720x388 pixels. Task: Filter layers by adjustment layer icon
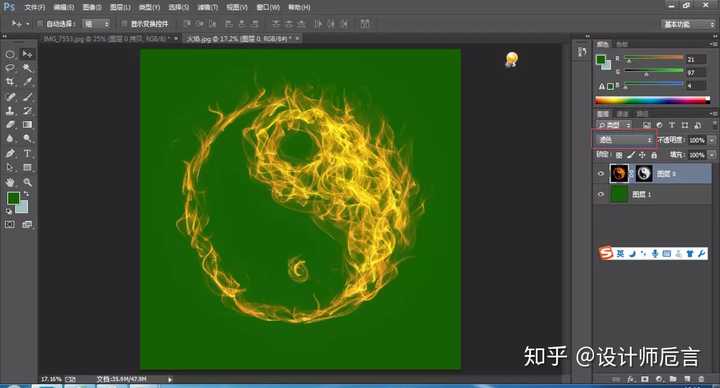(659, 125)
